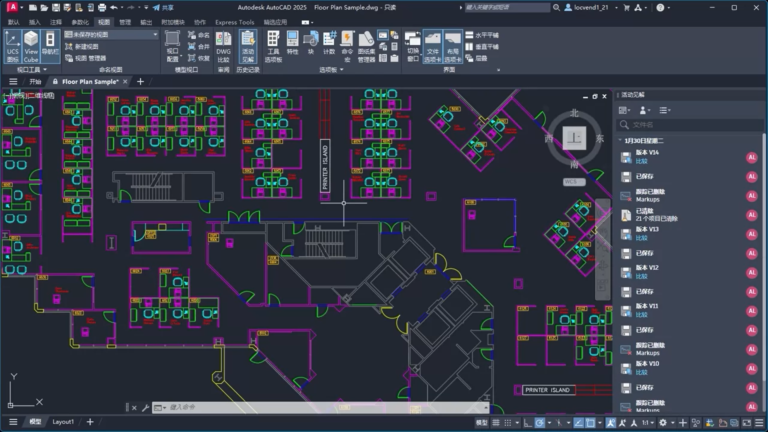This screenshot has height=432, width=768.
Task: Click the 文件名 search field in insights panel
Action: [690, 125]
